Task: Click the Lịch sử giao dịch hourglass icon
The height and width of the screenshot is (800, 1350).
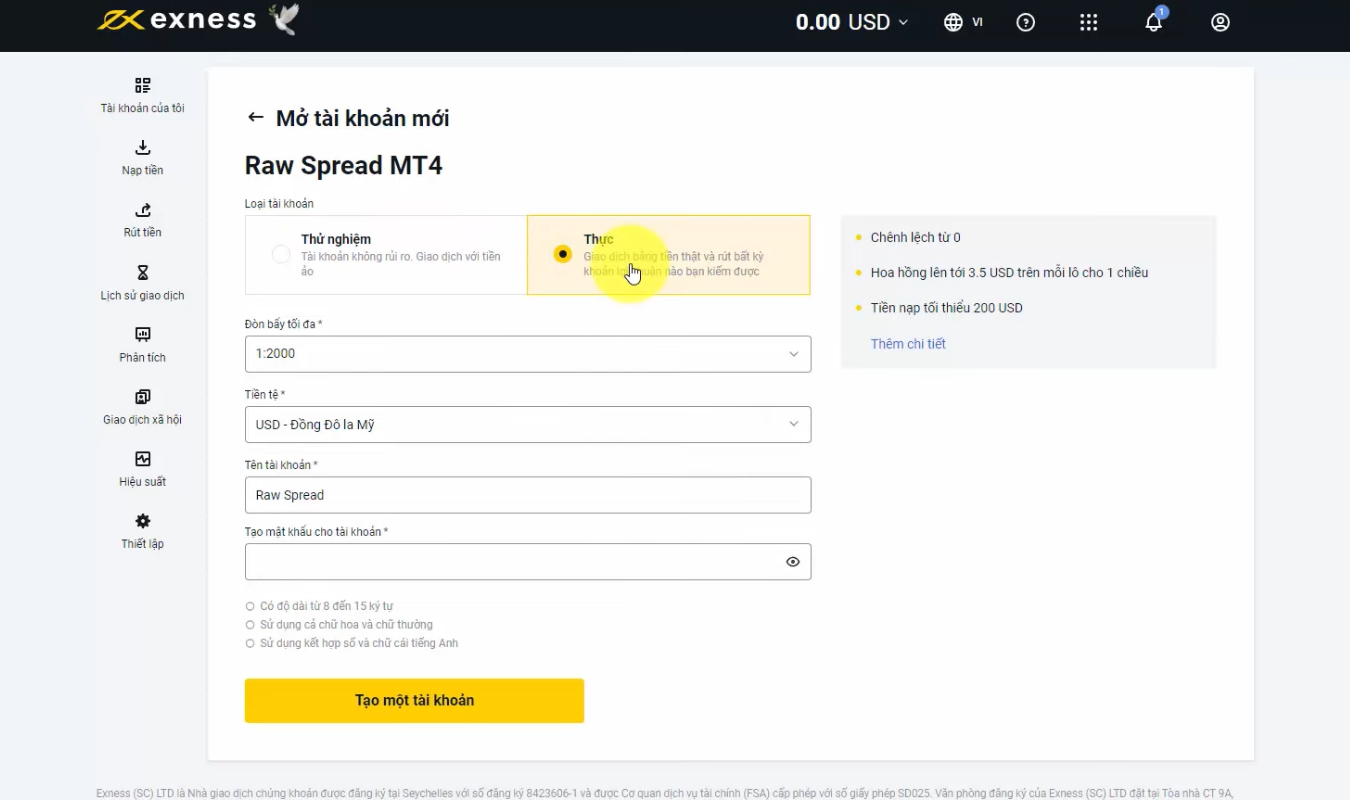Action: point(143,273)
